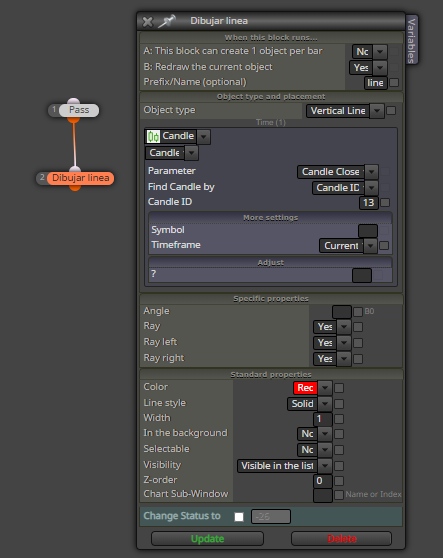Edit the Z-order value field
This screenshot has width=443, height=558.
pyautogui.click(x=323, y=481)
